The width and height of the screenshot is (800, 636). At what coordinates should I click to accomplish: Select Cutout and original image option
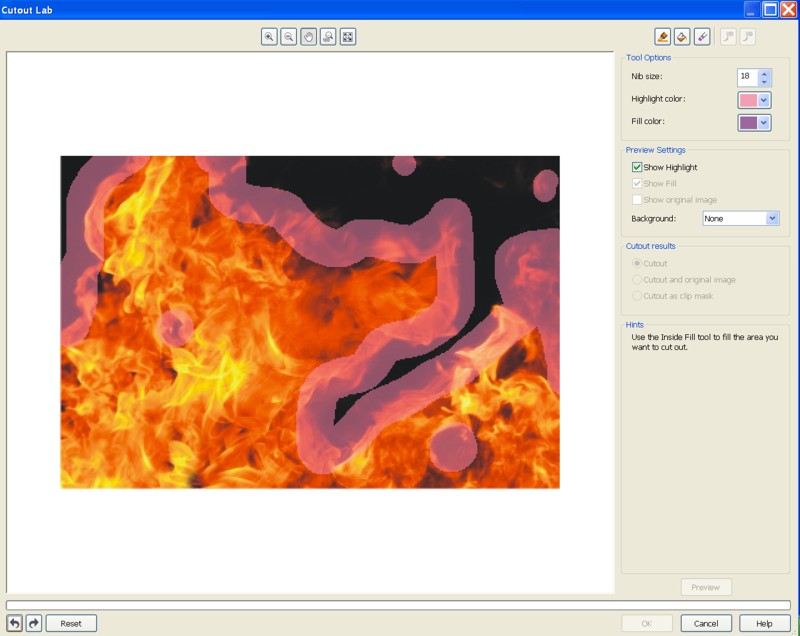click(x=637, y=279)
